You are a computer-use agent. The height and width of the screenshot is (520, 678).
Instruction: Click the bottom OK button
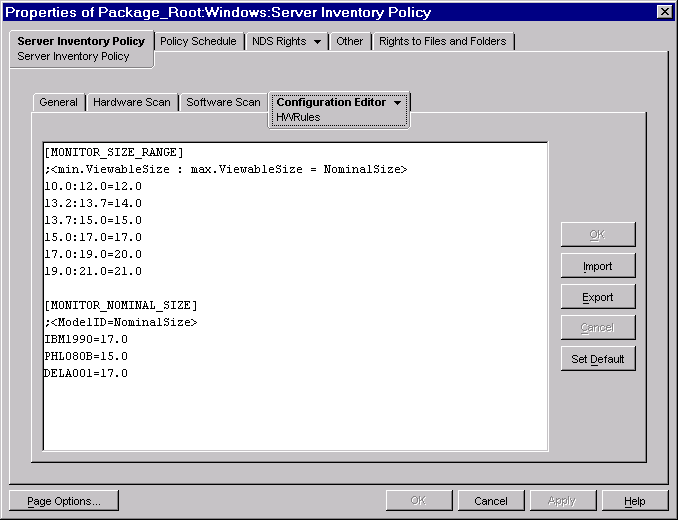point(418,501)
